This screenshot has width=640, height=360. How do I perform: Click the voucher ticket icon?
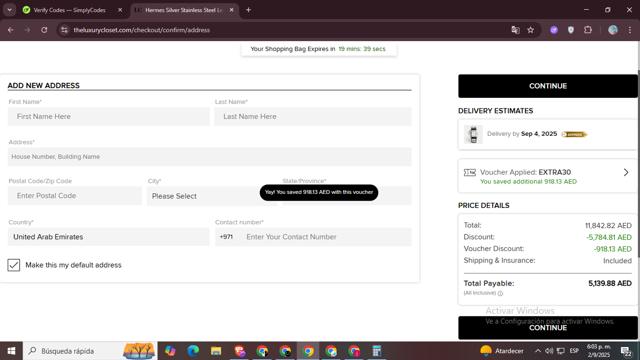click(x=470, y=172)
